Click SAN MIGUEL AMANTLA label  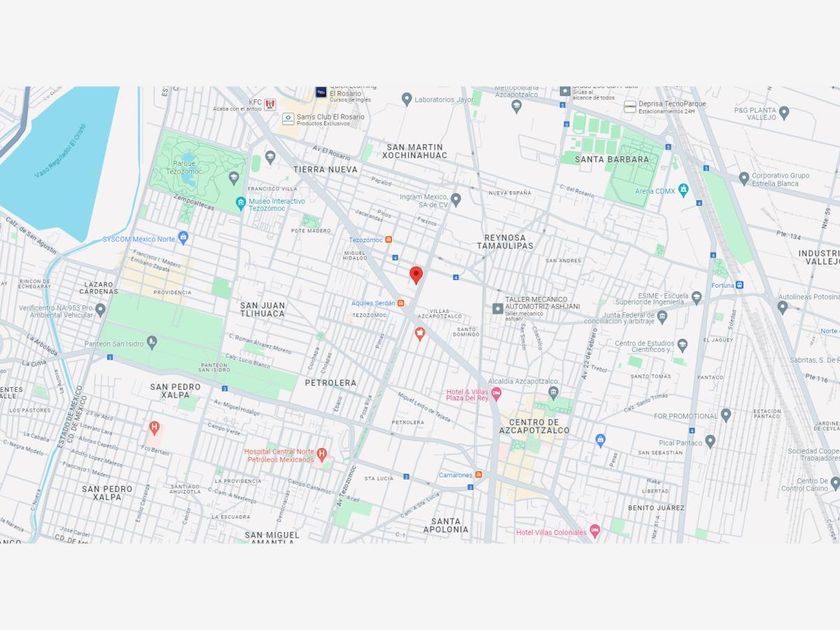(272, 538)
